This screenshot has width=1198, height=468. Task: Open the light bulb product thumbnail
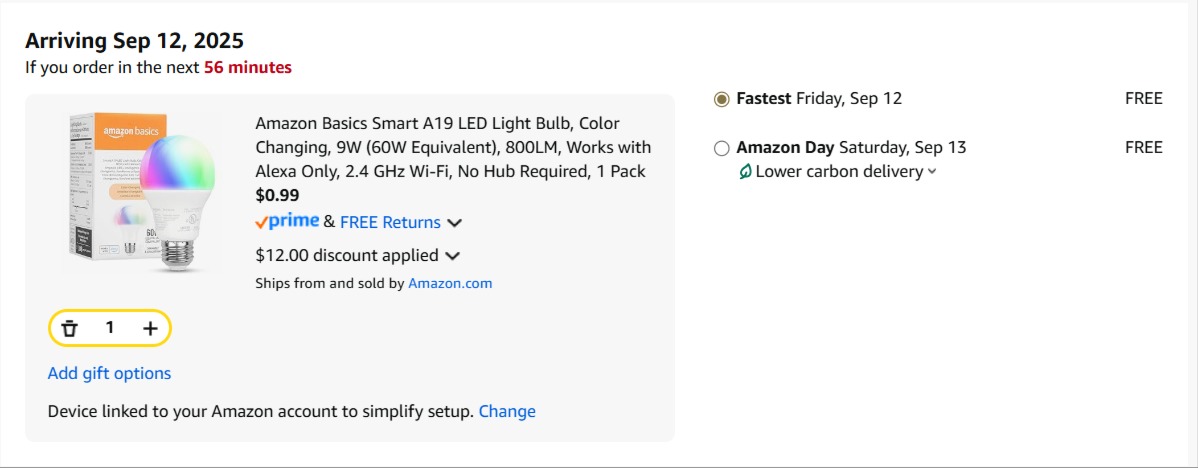(137, 192)
